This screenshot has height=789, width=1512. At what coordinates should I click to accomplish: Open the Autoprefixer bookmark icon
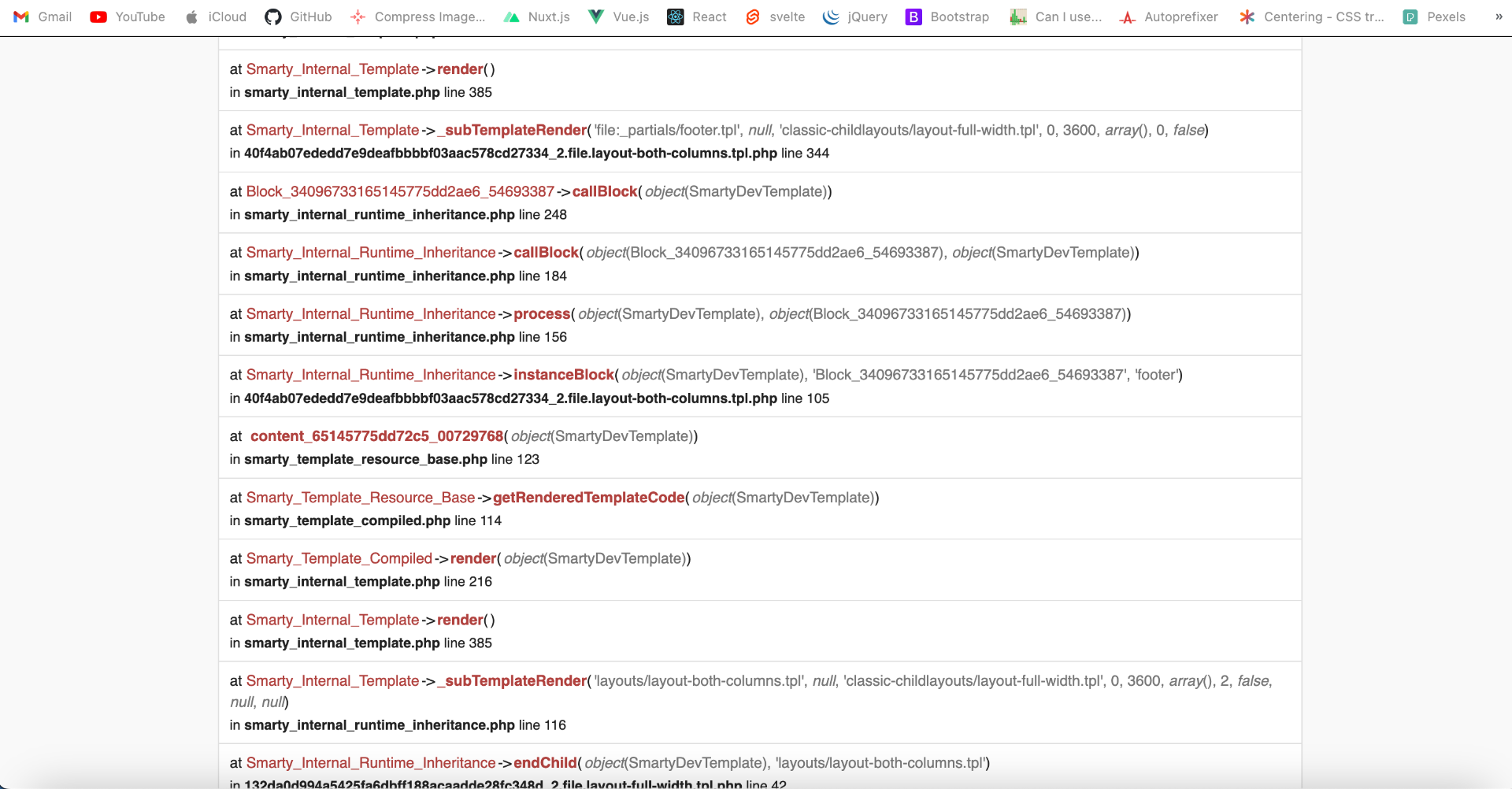tap(1128, 17)
